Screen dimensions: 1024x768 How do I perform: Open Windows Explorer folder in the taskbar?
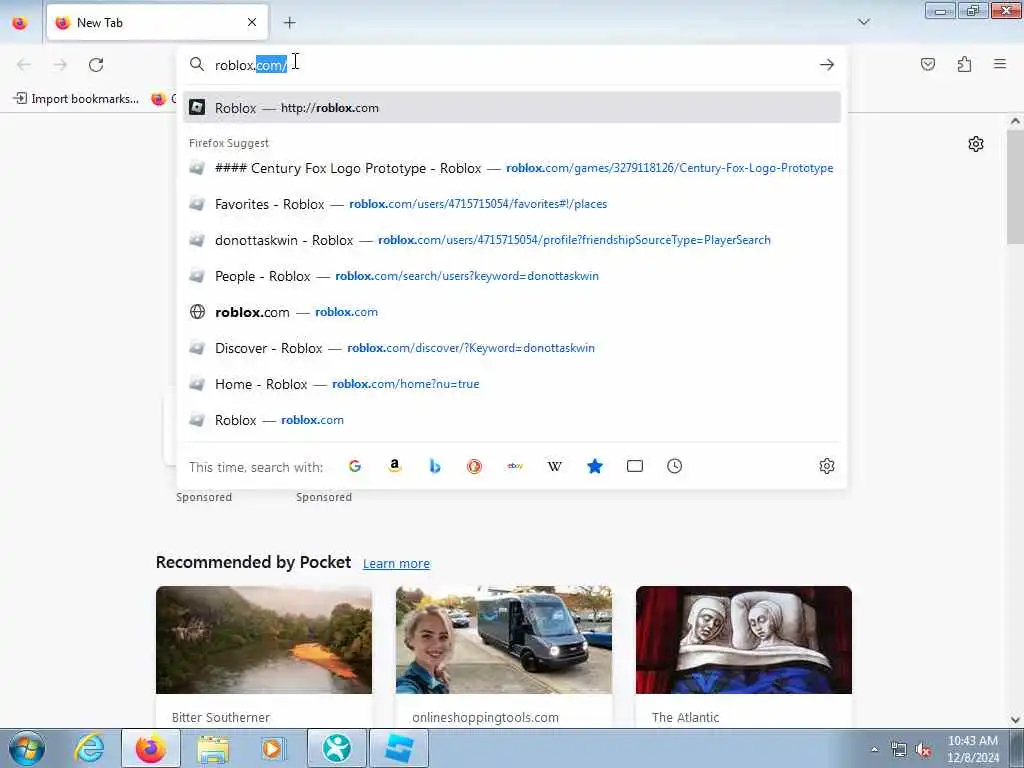click(x=213, y=748)
